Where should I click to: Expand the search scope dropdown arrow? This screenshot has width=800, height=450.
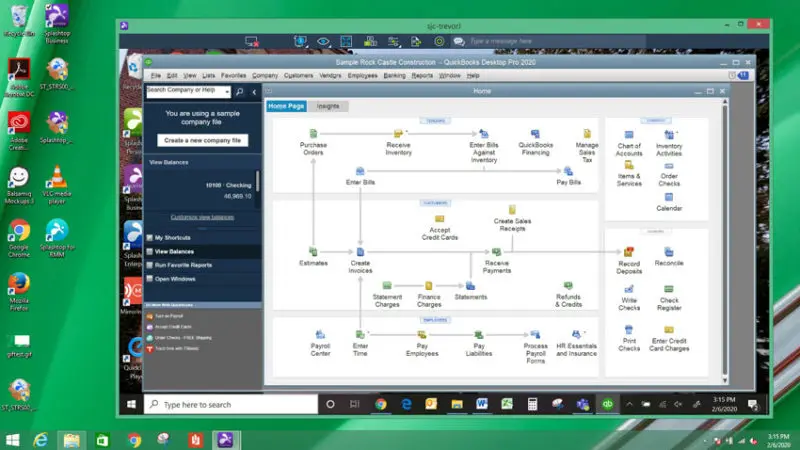click(x=227, y=92)
